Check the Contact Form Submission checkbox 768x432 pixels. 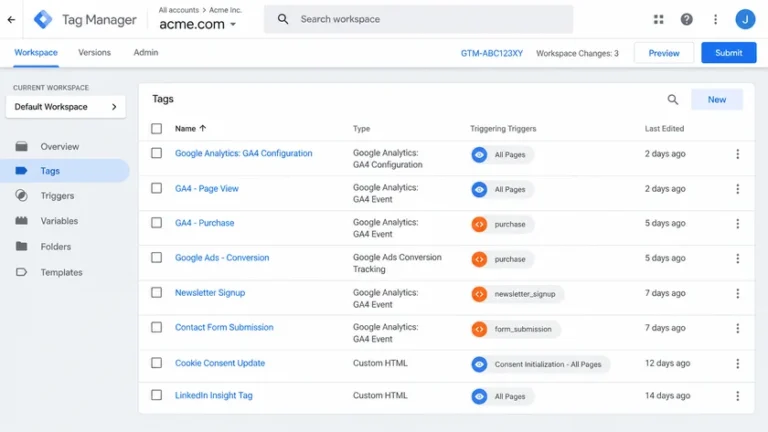point(156,327)
